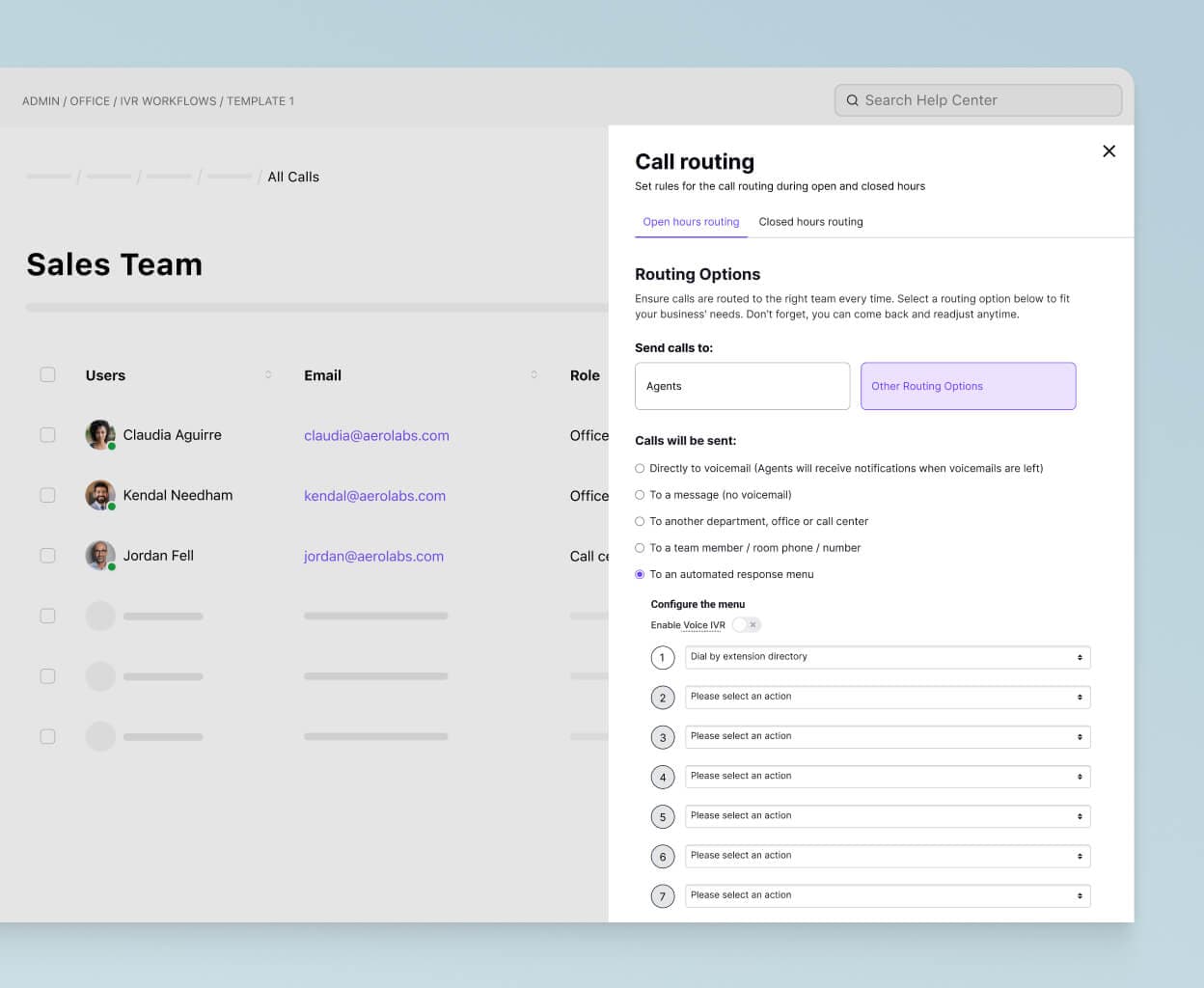Select Directly to voicemail radio option
Image resolution: width=1204 pixels, height=988 pixels.
point(640,469)
